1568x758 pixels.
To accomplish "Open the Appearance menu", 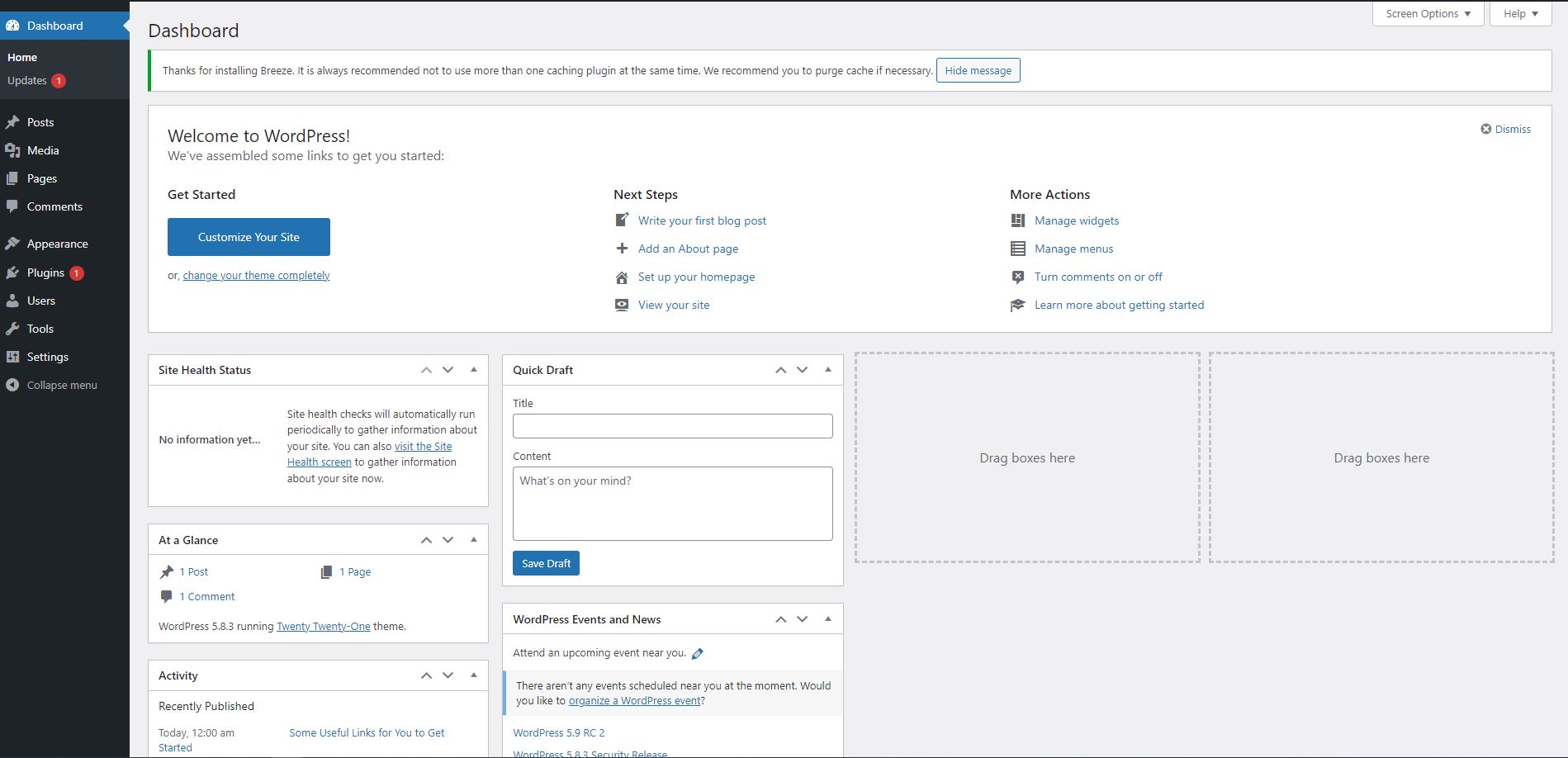I will tap(64, 244).
